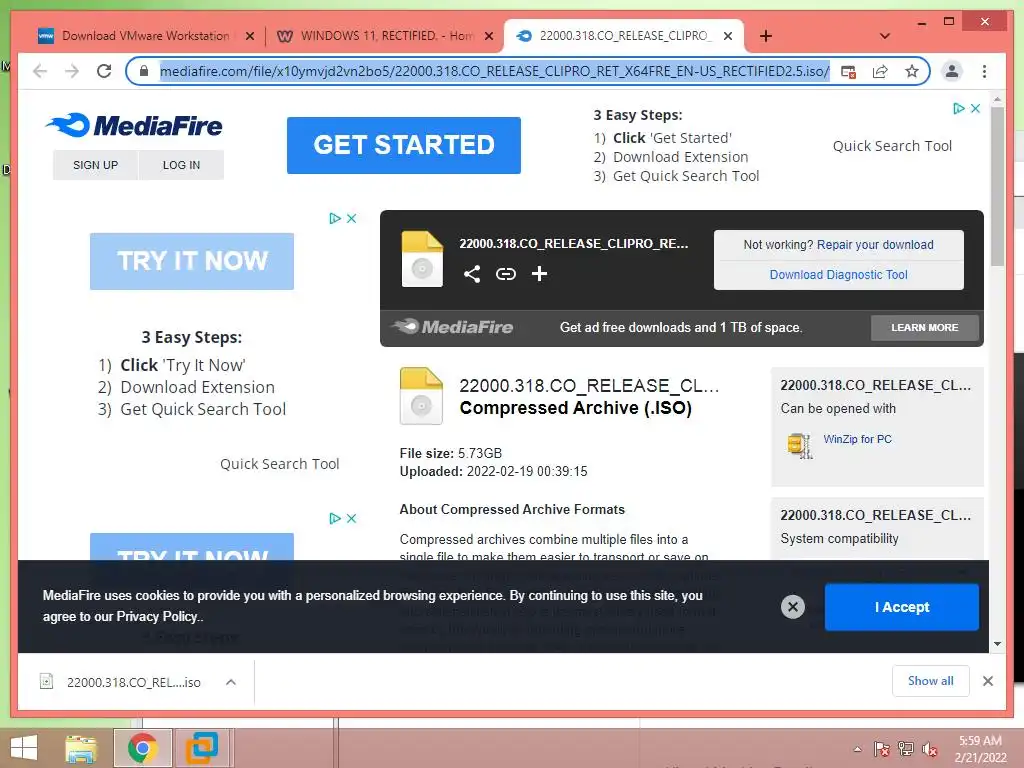Open the tab search dropdown arrow
The height and width of the screenshot is (768, 1024).
[885, 36]
